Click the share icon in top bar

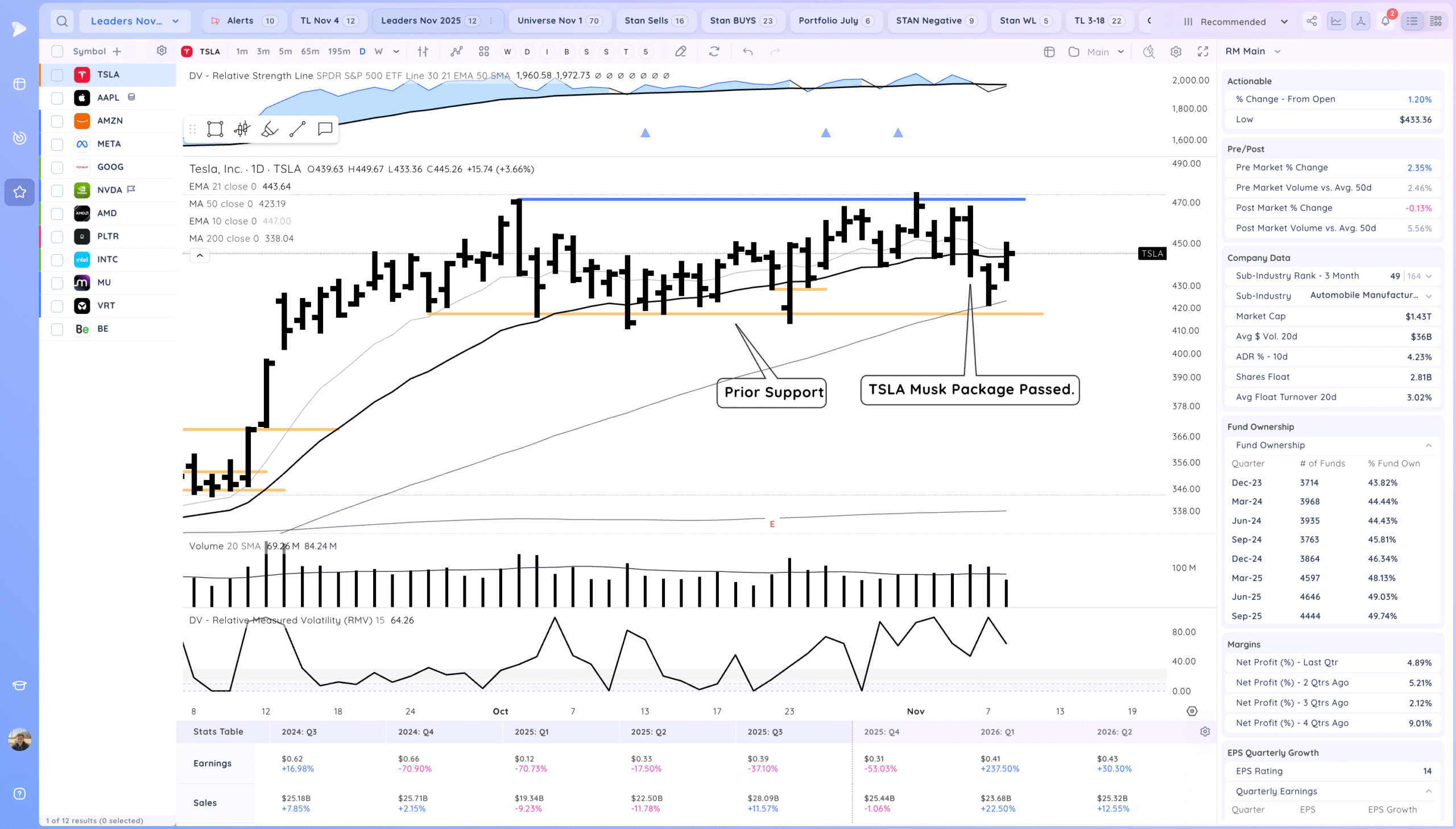pyautogui.click(x=1312, y=21)
